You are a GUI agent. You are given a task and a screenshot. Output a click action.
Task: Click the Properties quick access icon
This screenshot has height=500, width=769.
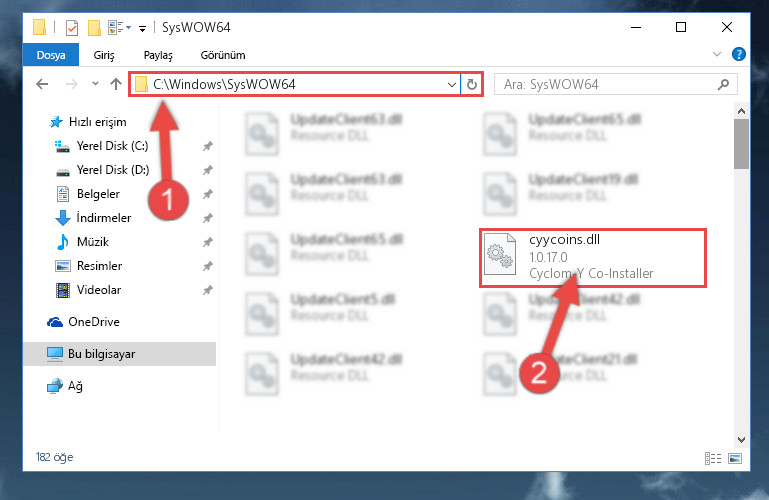click(72, 27)
